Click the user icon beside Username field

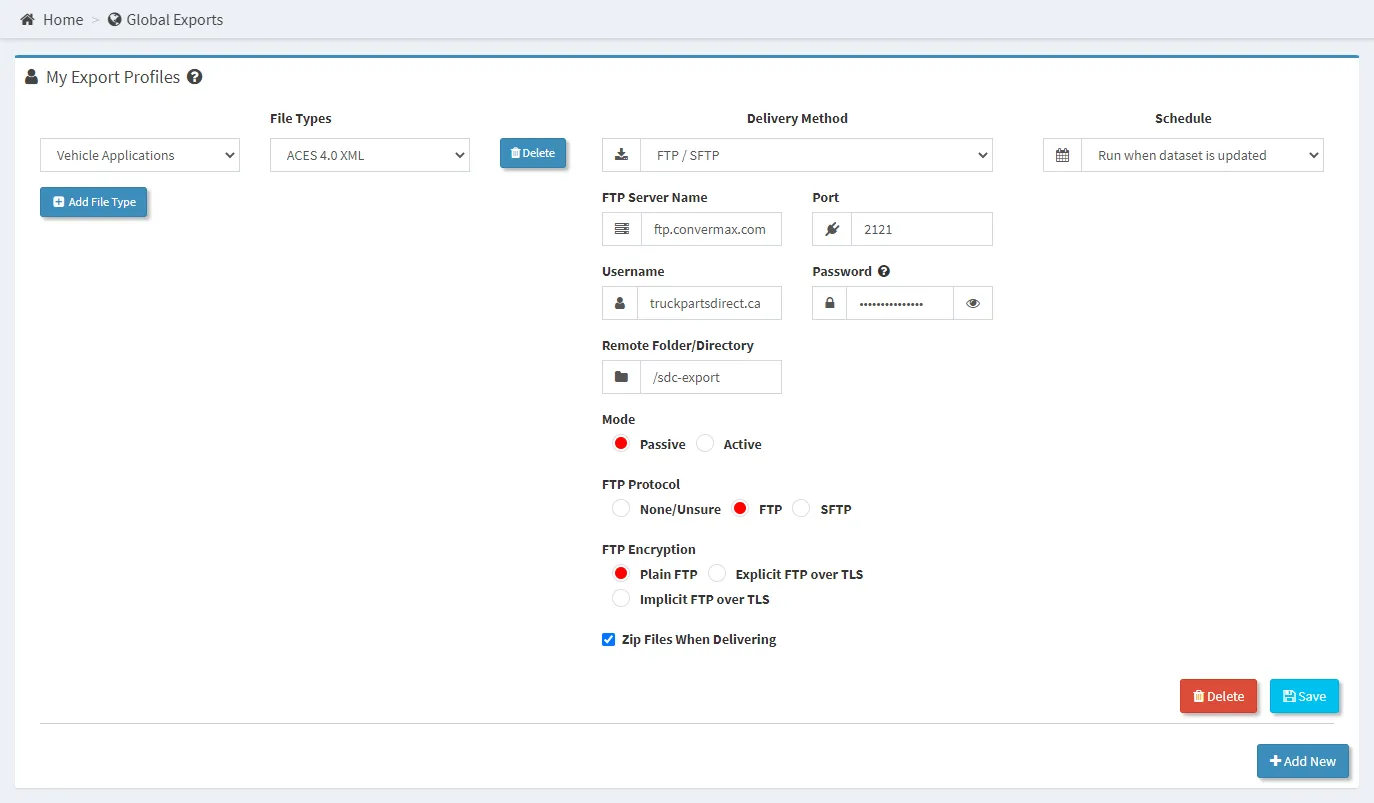pyautogui.click(x=620, y=303)
